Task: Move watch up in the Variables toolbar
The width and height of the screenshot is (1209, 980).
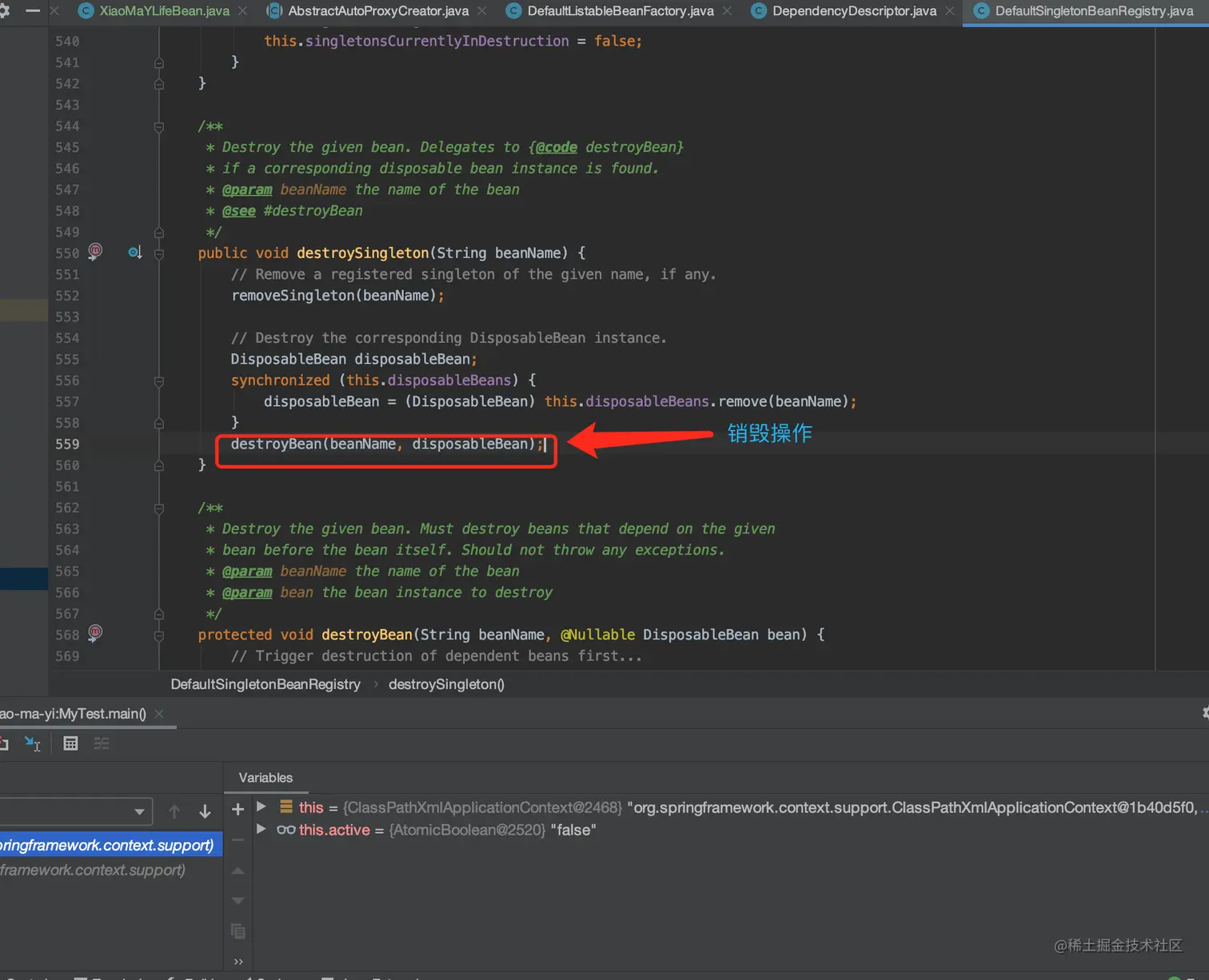Action: point(237,870)
